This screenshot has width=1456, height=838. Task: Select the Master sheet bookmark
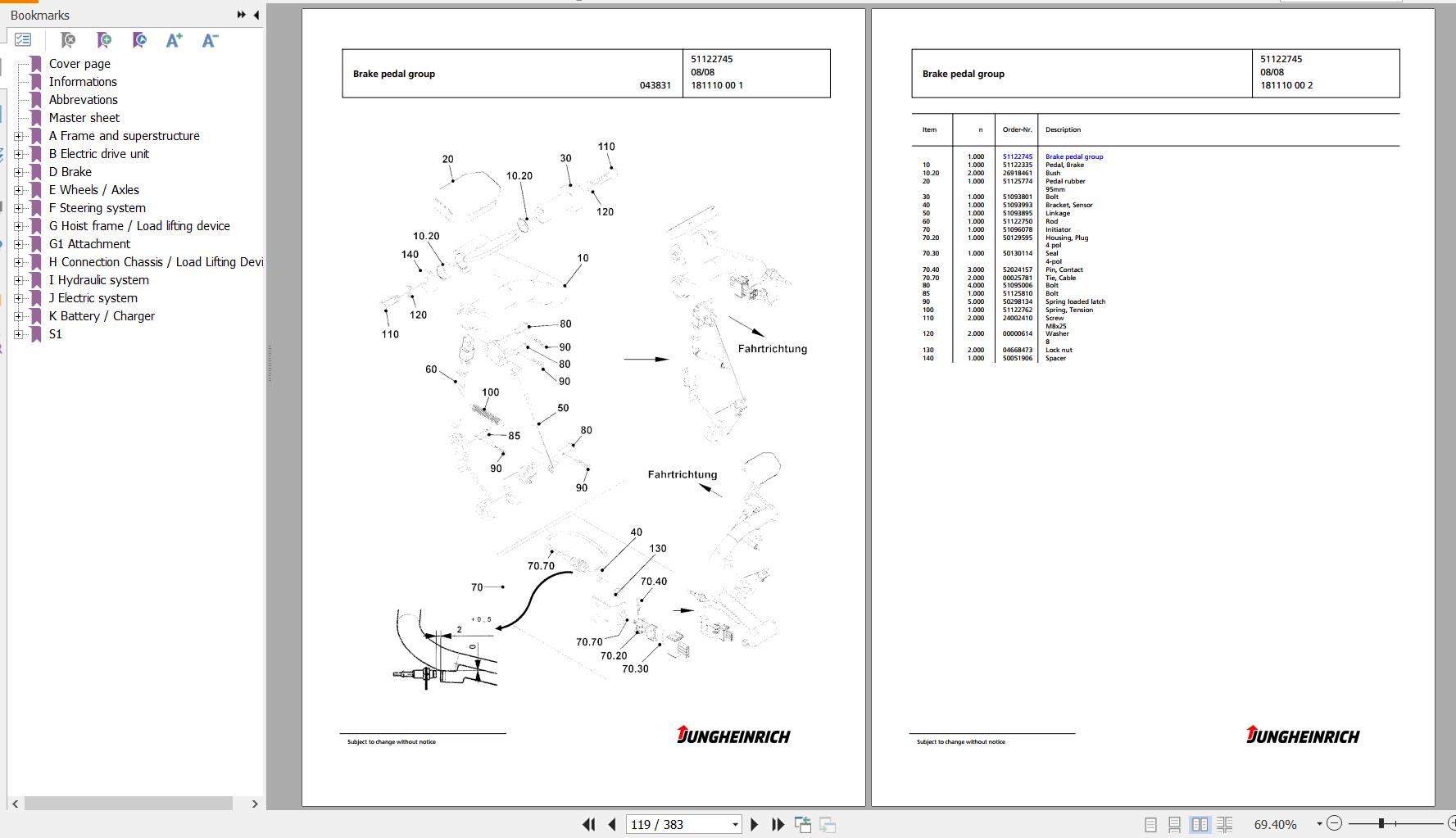pyautogui.click(x=84, y=118)
